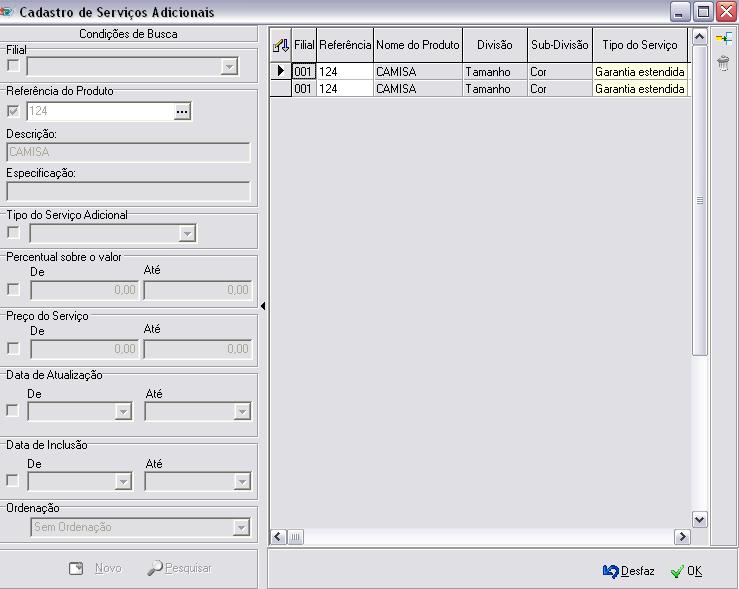This screenshot has height=589, width=739.
Task: Click the Novo button
Action: coord(96,568)
